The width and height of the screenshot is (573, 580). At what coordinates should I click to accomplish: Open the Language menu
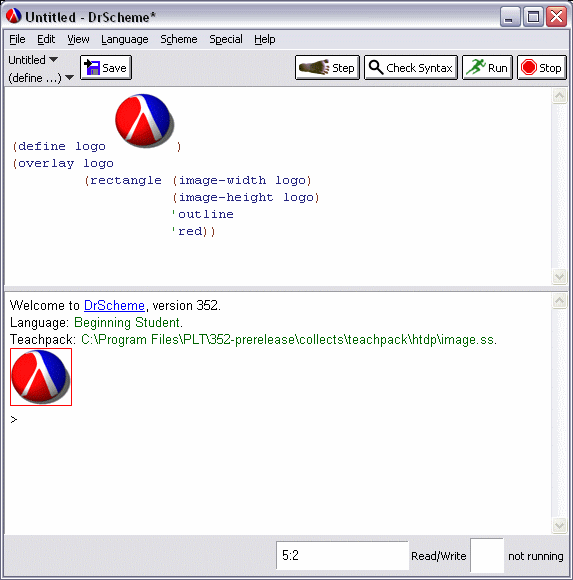click(125, 39)
